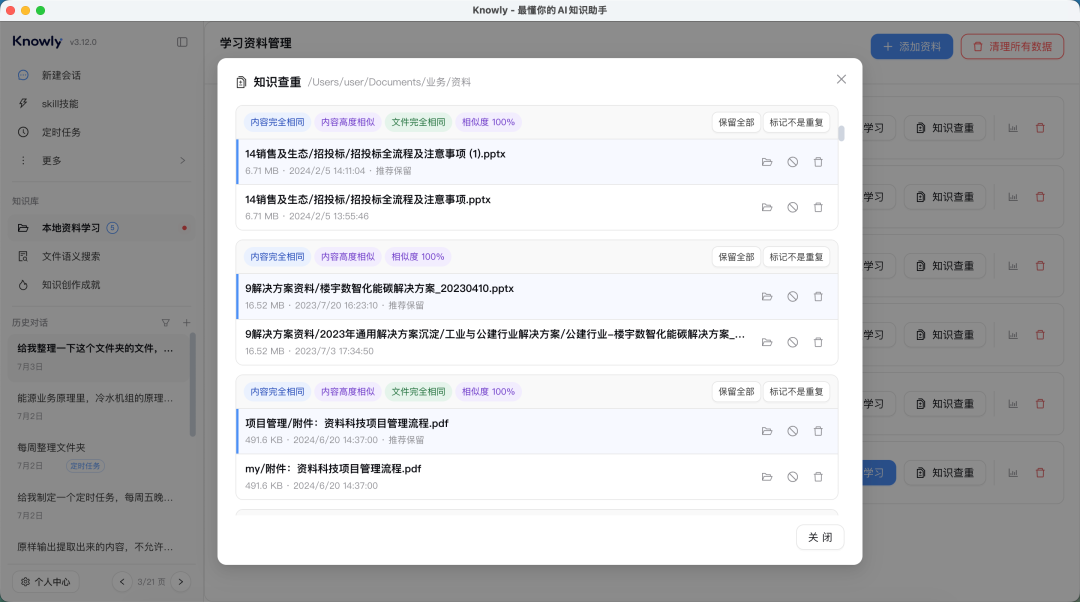Open folder for my/附件 PDF
1080x602 pixels.
click(767, 477)
